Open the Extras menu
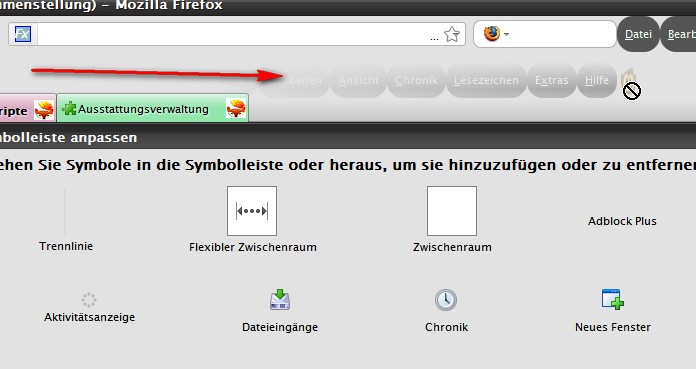Screen dimensions: 696x369 point(551,80)
